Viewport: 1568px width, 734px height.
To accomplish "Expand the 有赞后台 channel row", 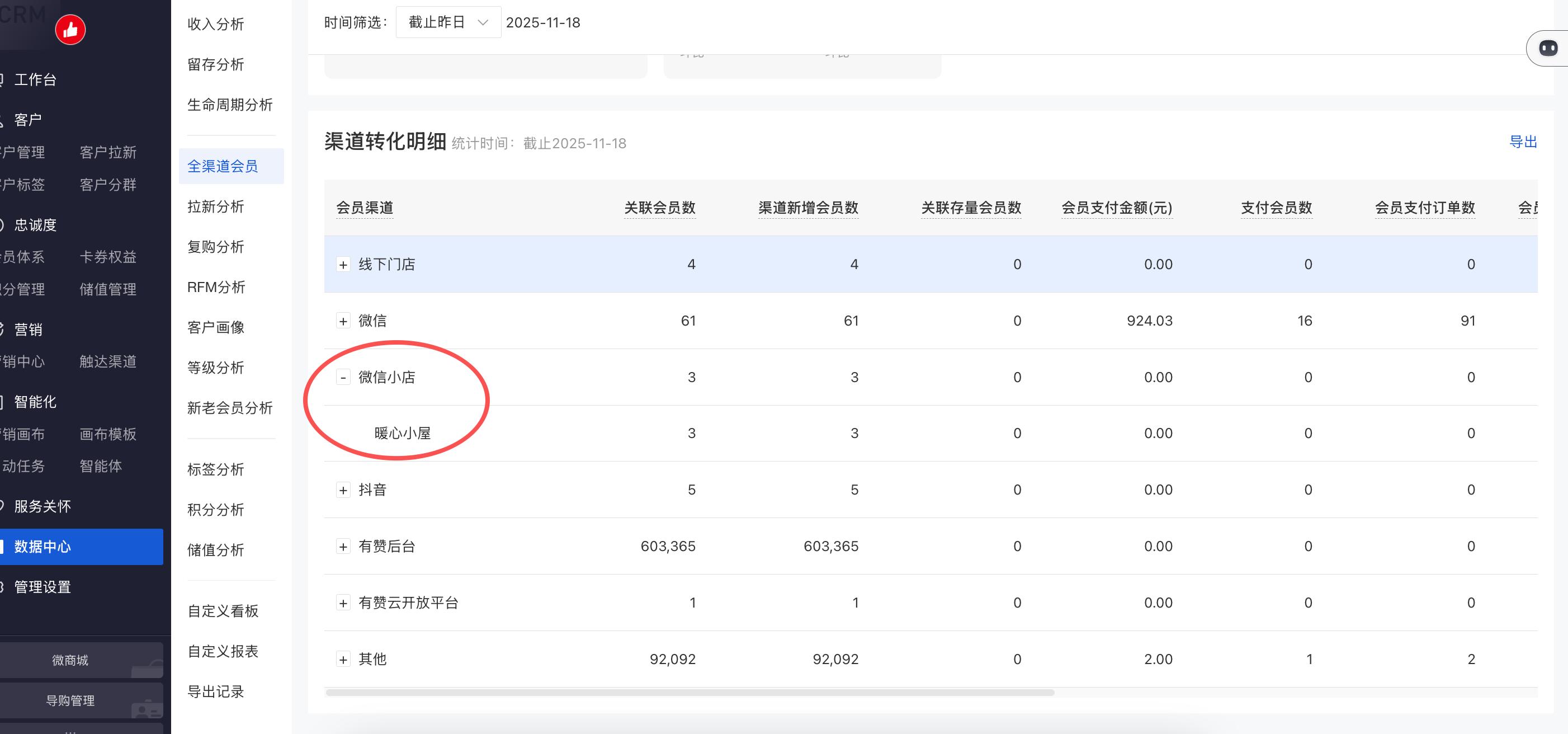I will (x=343, y=547).
